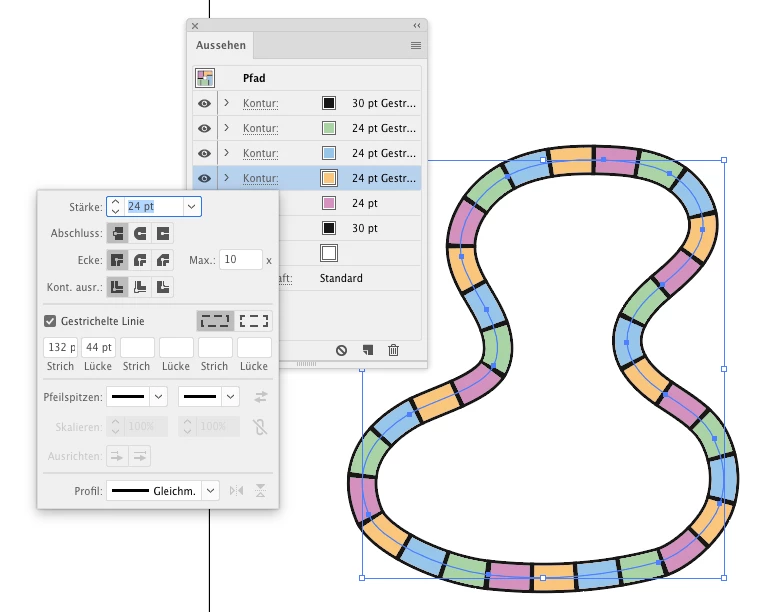
Task: Hide the green 24 pt Kontur
Action: click(205, 128)
